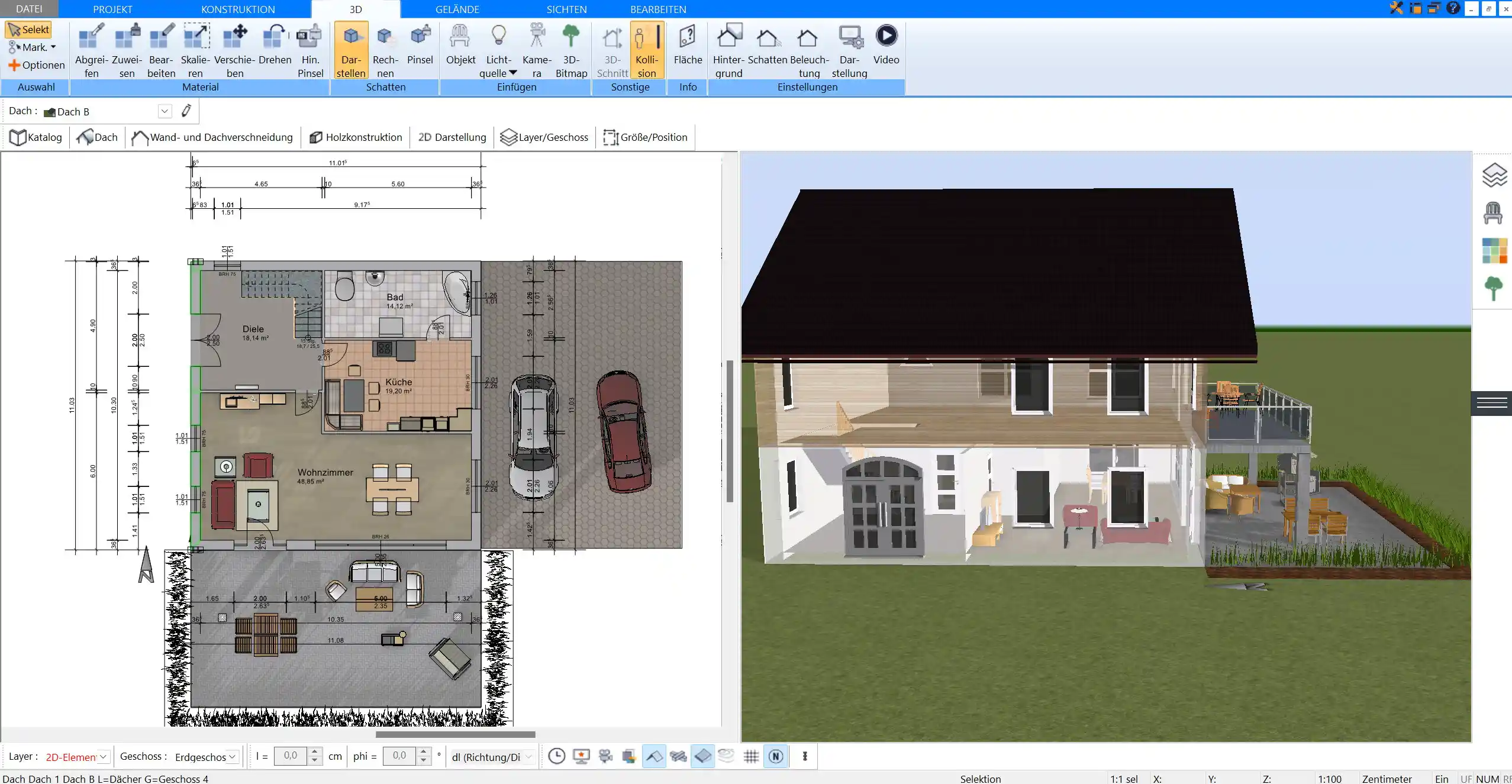Image resolution: width=1512 pixels, height=784 pixels.
Task: Click the monitor with star icon in bottom toolbar
Action: (x=581, y=756)
